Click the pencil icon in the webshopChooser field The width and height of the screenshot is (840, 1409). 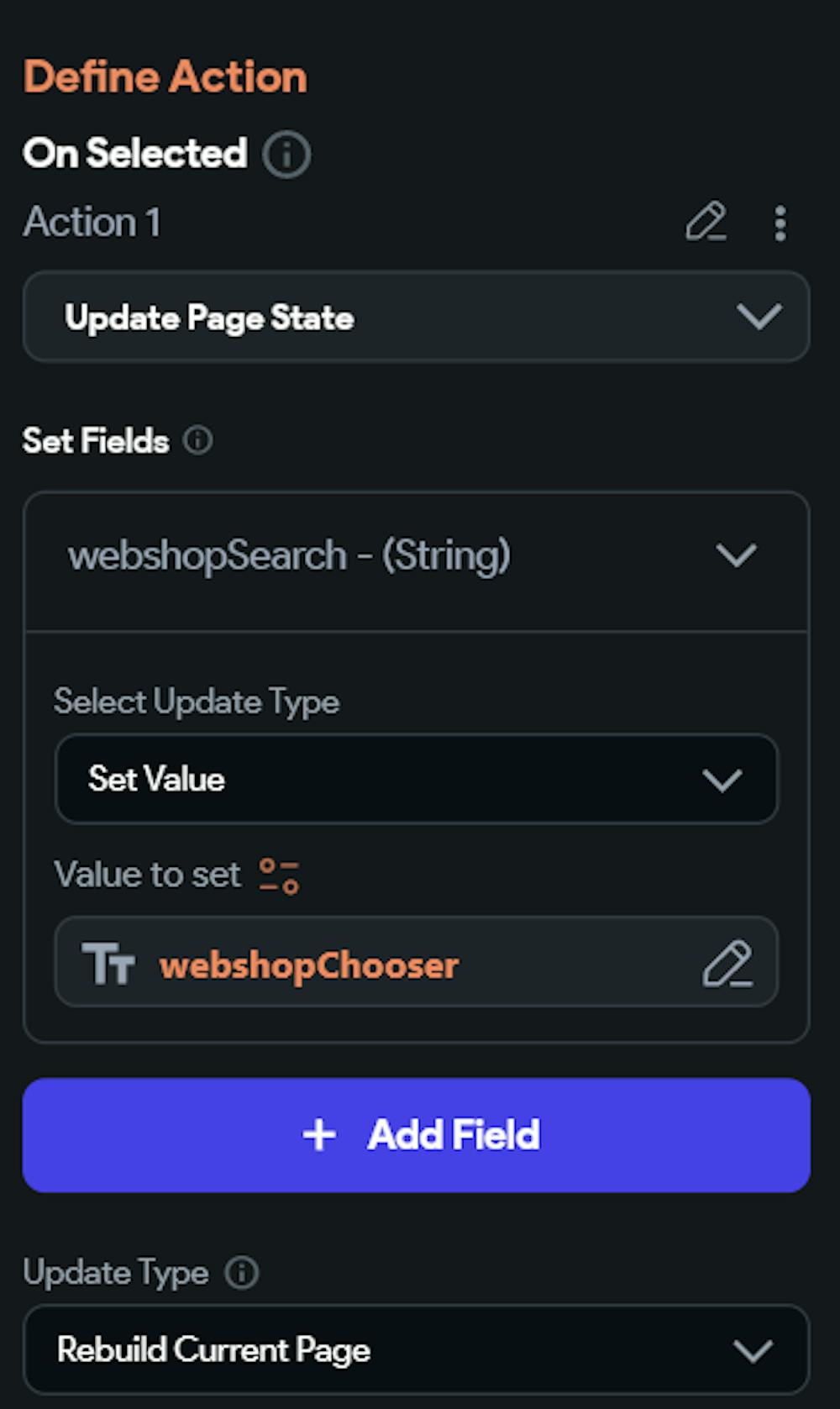[727, 964]
